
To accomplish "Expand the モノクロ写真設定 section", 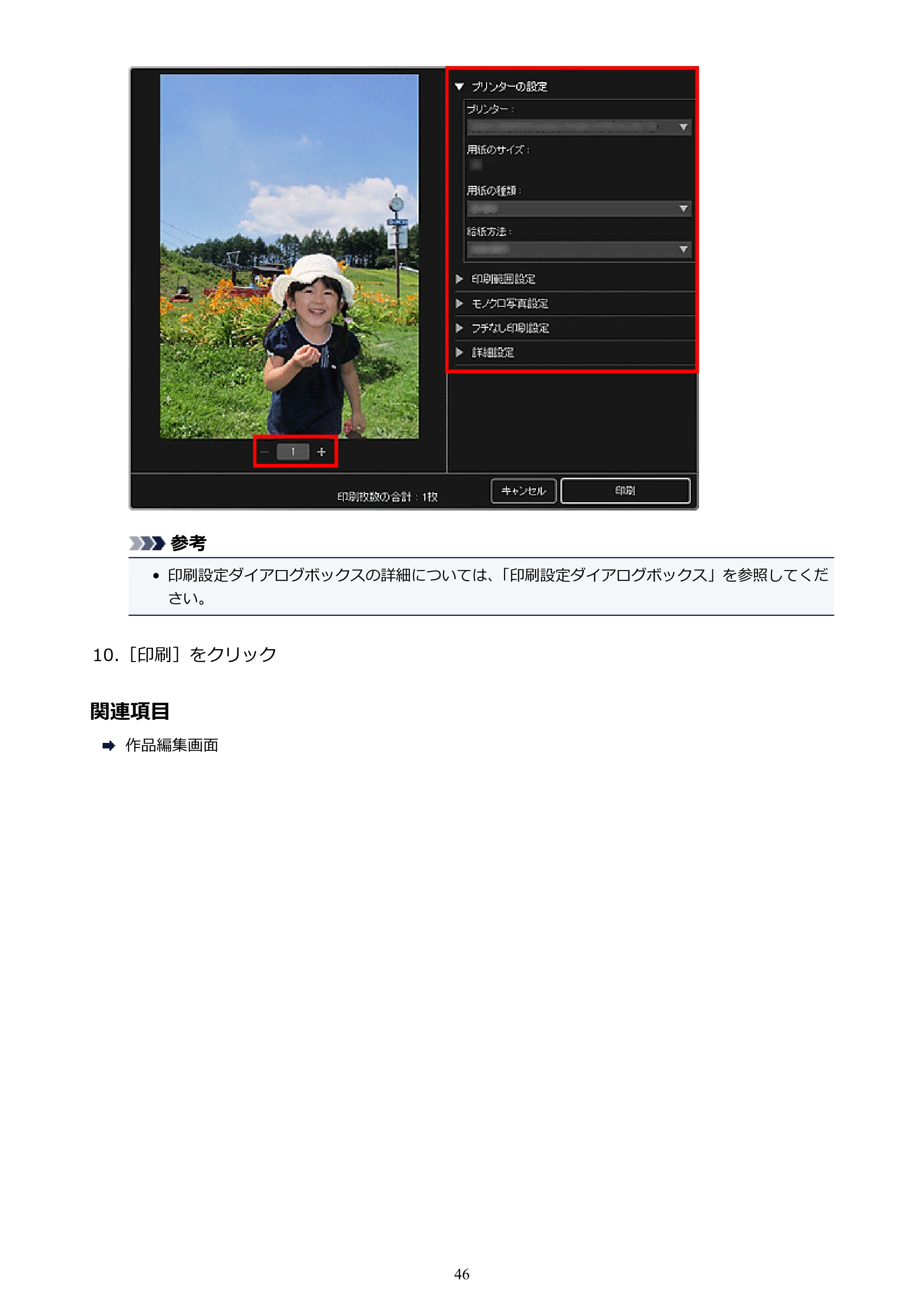I will click(459, 304).
